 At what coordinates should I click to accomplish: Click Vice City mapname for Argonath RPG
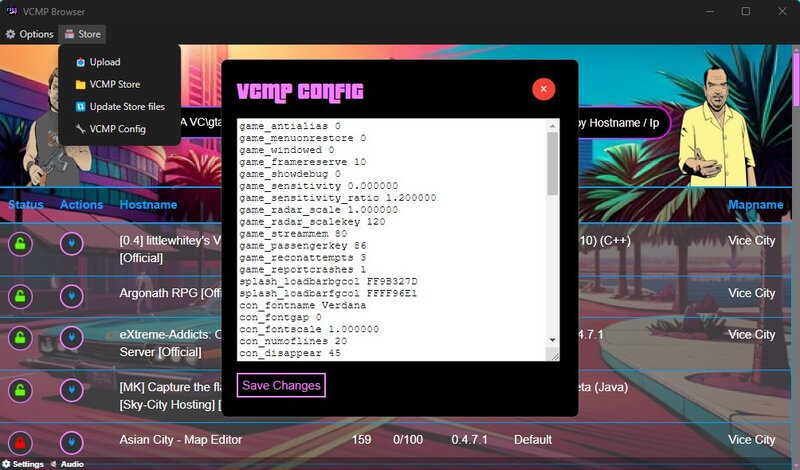pyautogui.click(x=751, y=293)
